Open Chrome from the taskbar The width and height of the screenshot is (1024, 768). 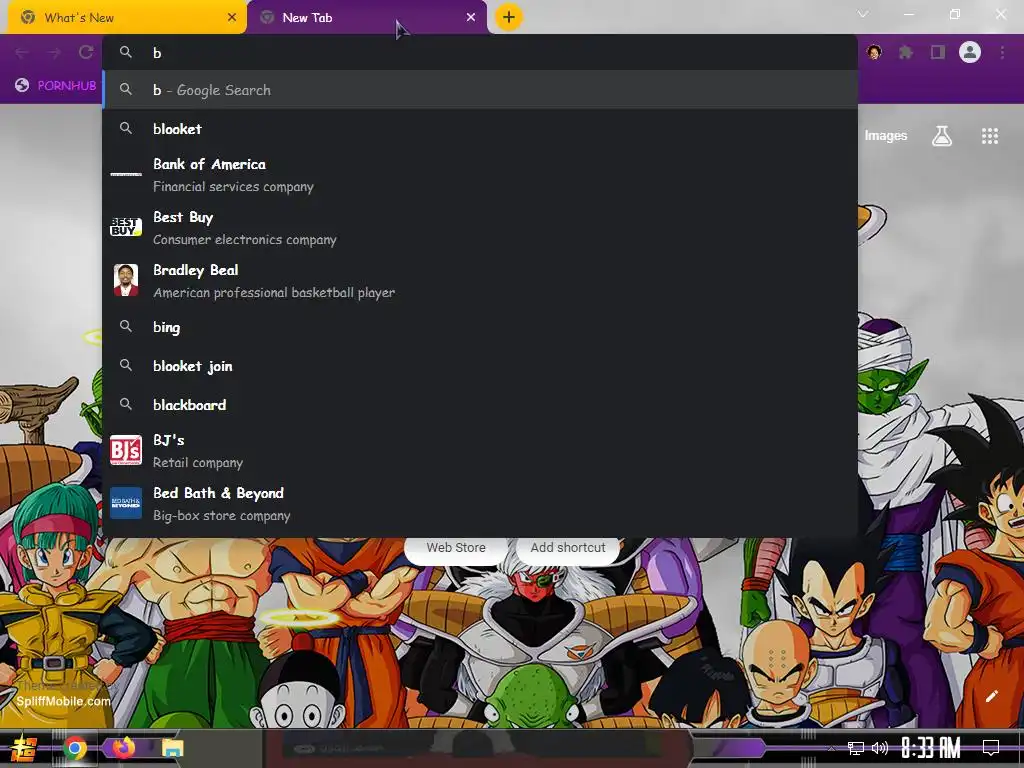pos(74,748)
